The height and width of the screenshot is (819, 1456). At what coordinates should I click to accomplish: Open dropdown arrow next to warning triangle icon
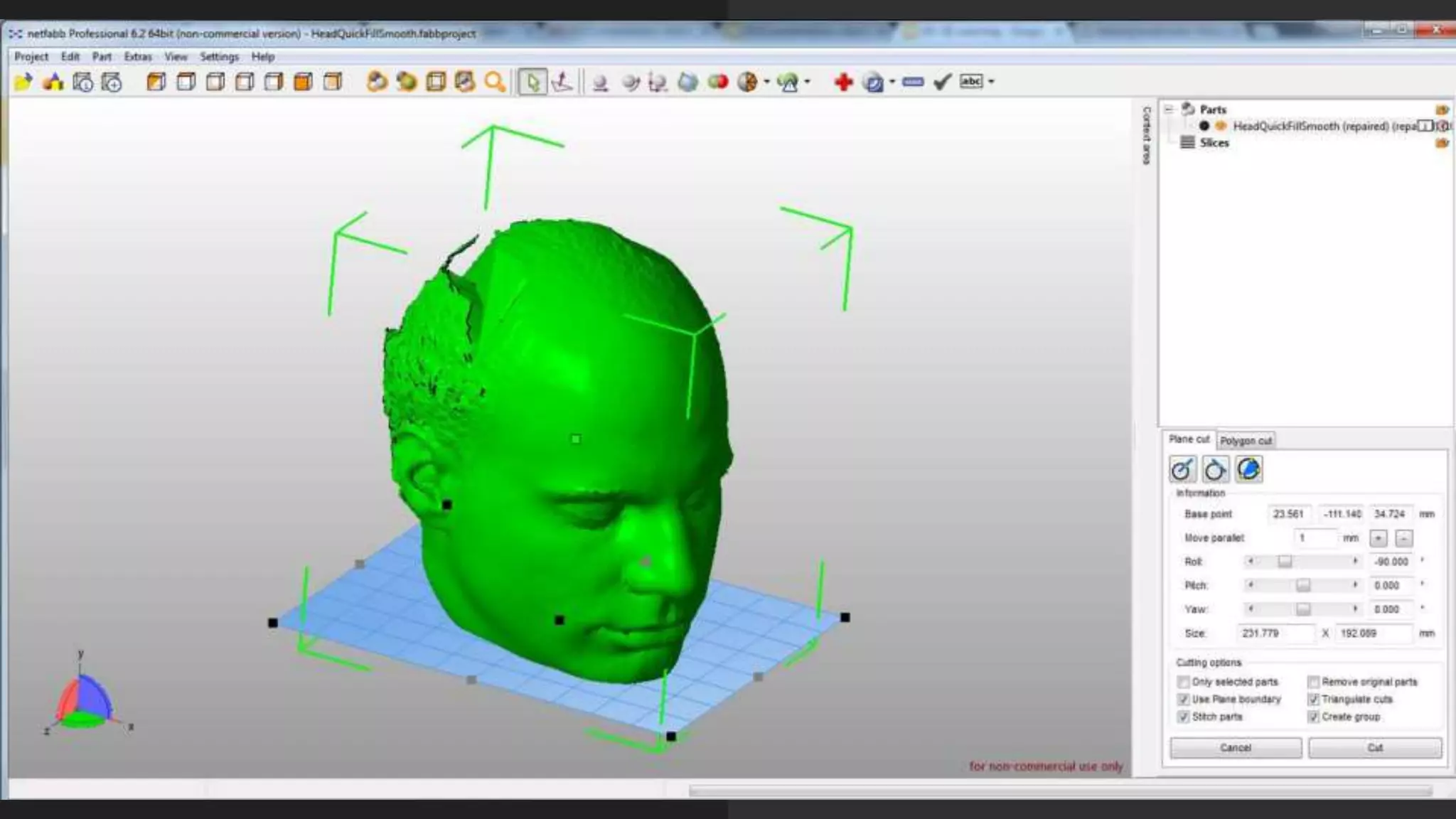pos(808,82)
